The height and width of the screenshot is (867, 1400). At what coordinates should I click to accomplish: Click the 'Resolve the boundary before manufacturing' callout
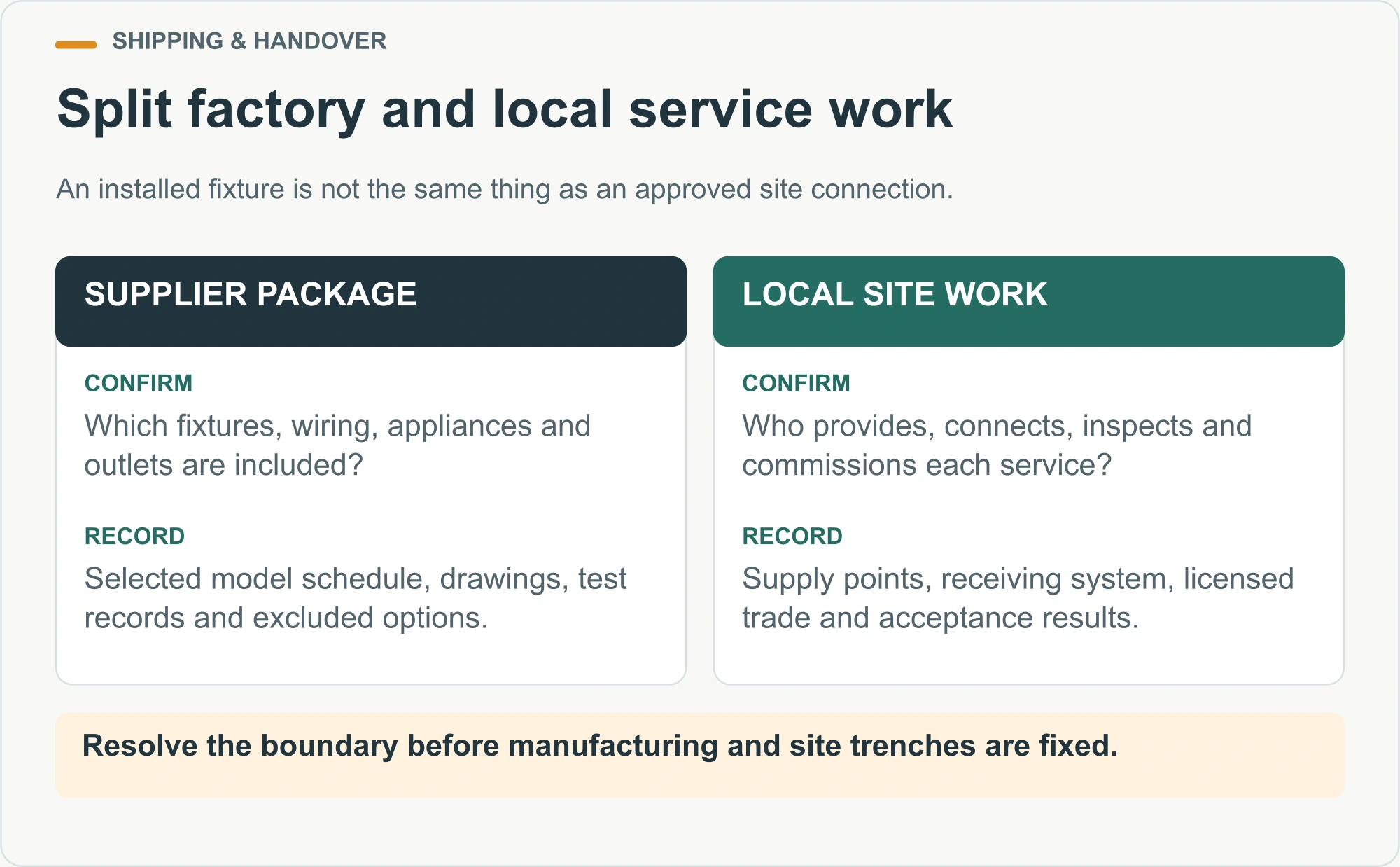700,755
